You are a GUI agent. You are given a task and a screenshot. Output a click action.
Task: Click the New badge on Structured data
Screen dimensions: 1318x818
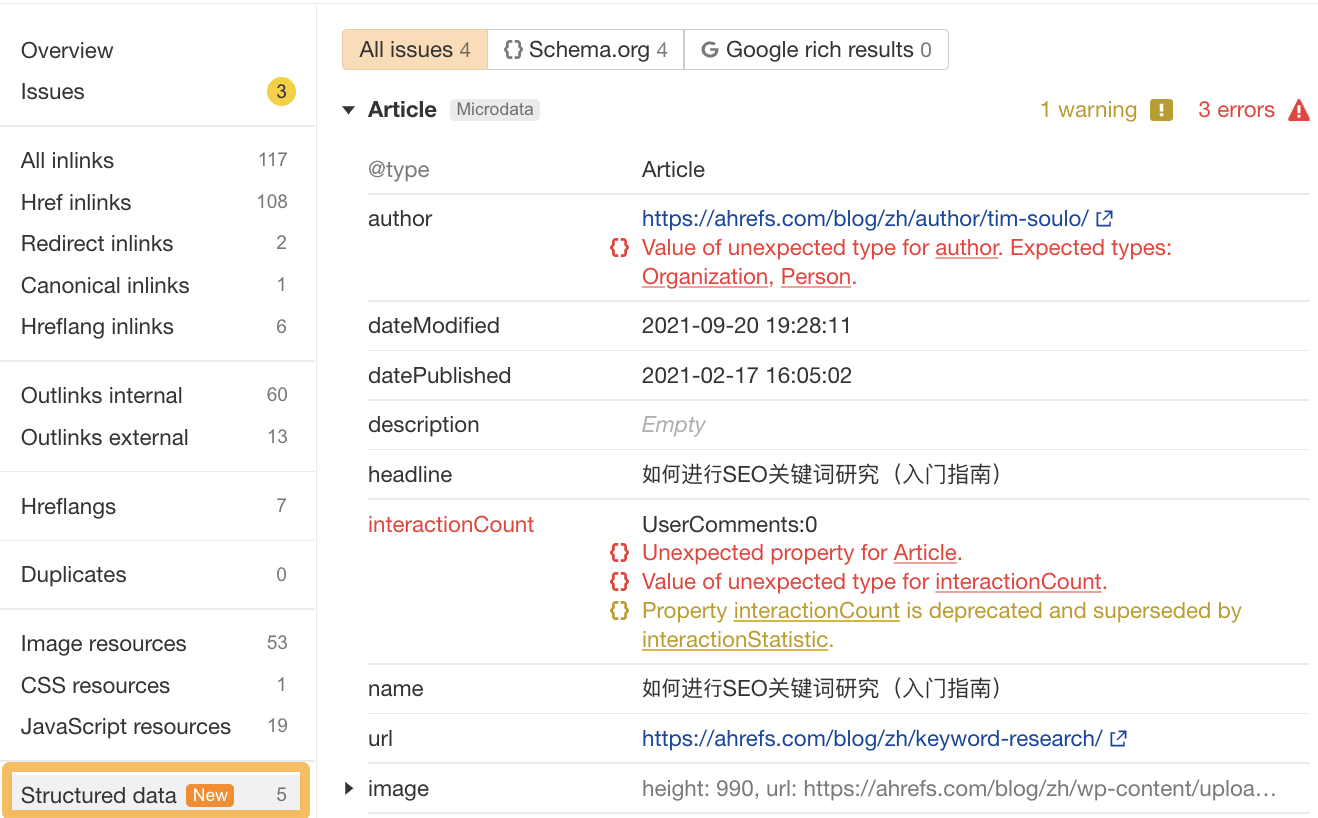click(x=210, y=795)
